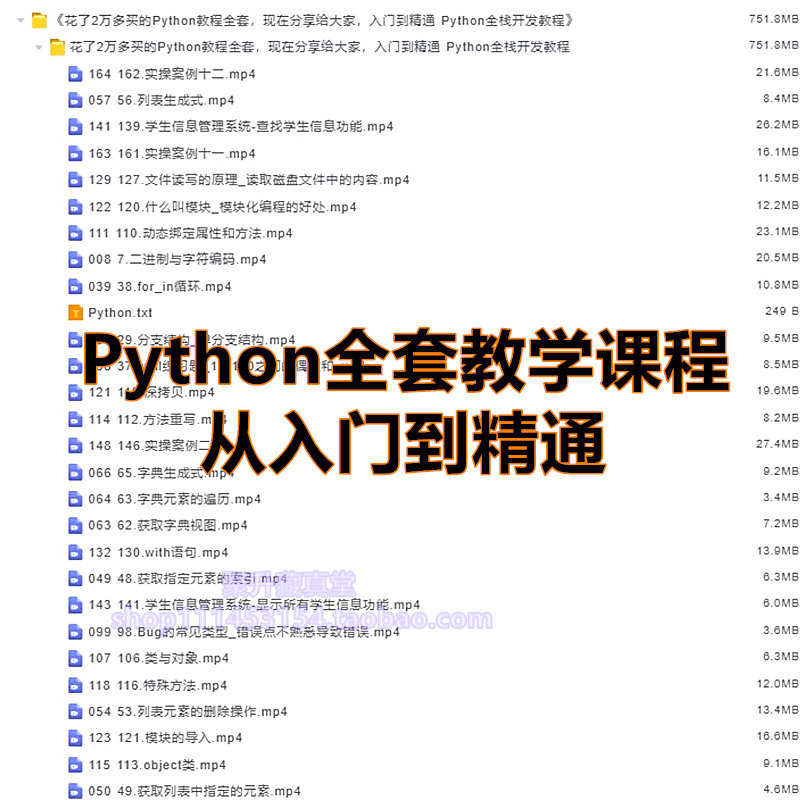The width and height of the screenshot is (800, 800).
Task: Select file name 123 121.模块的导入.mp4
Action: [165, 738]
